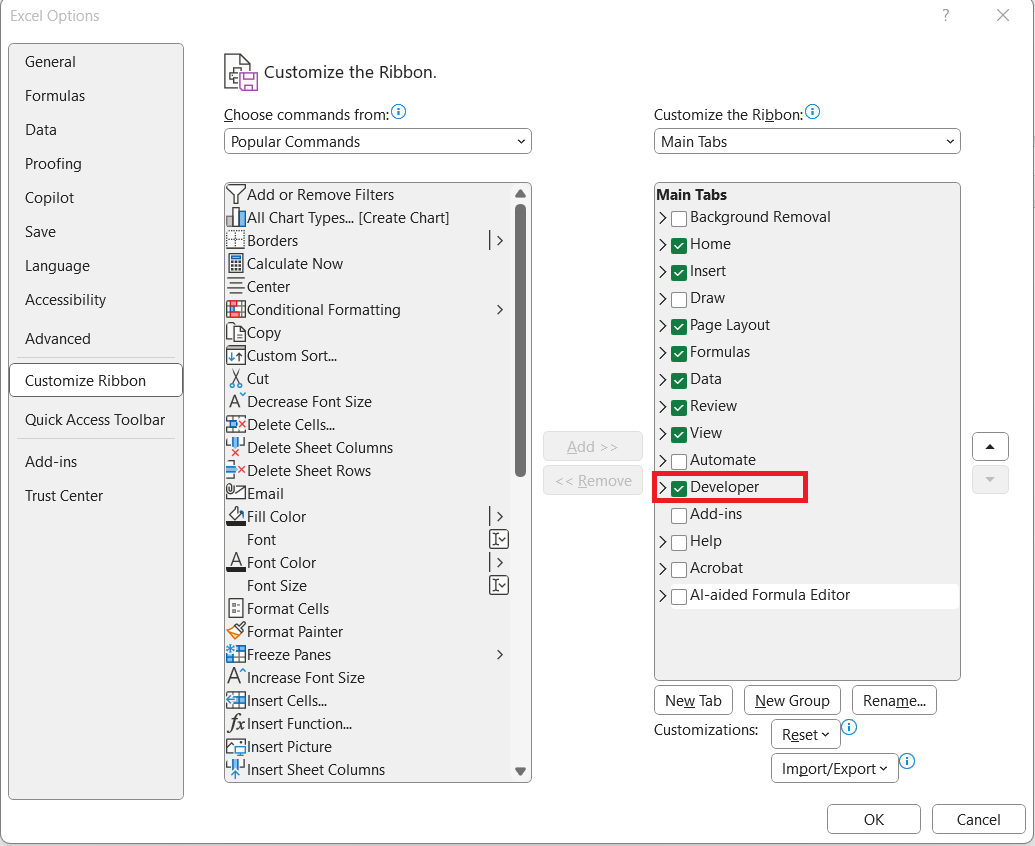Select the Delete Sheet Columns icon
Image resolution: width=1035 pixels, height=846 pixels.
pyautogui.click(x=236, y=447)
